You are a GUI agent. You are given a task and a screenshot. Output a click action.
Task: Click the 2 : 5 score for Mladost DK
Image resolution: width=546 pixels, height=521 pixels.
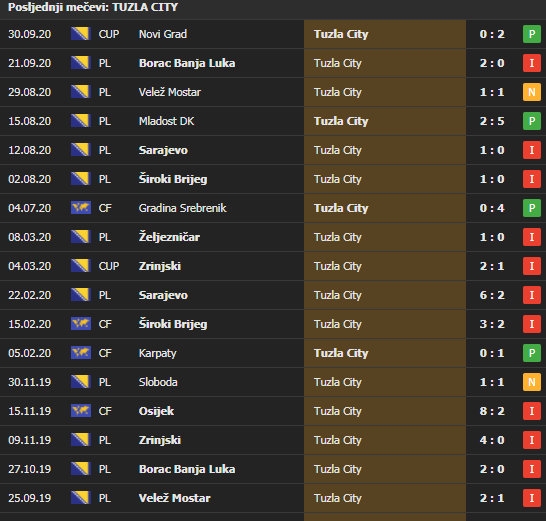point(492,121)
